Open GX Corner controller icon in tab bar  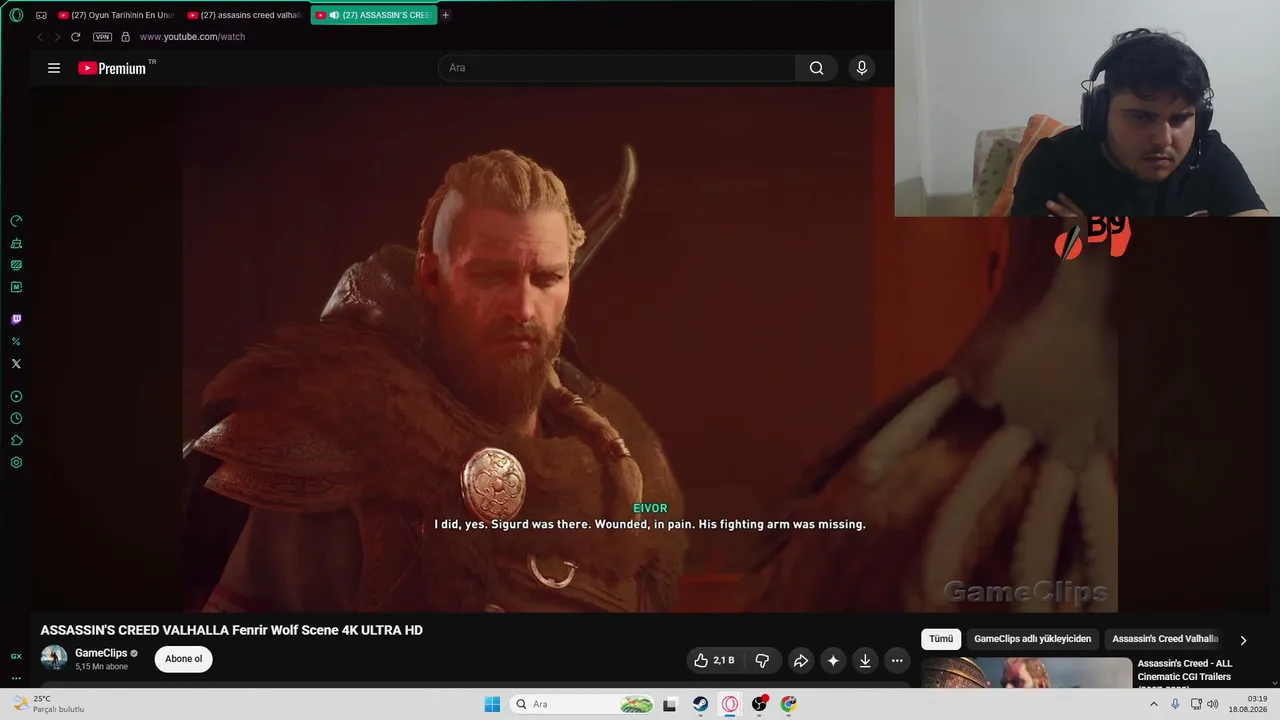41,15
